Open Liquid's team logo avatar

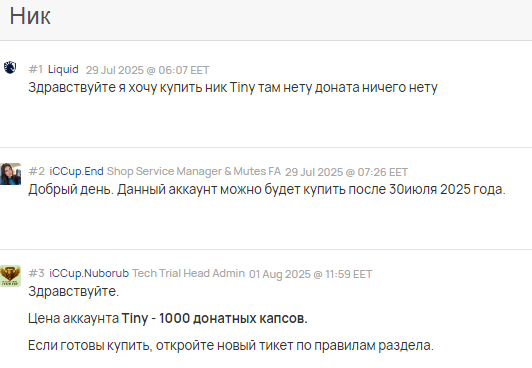10,67
